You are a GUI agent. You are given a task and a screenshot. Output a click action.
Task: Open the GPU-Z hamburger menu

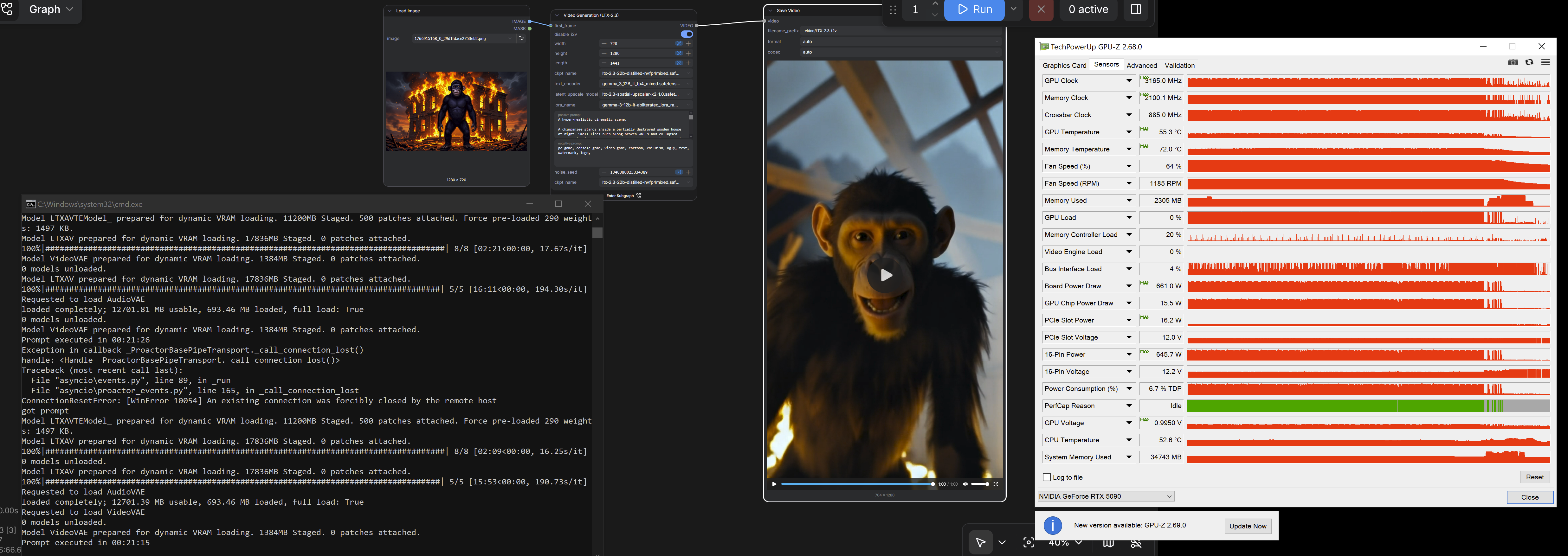pyautogui.click(x=1545, y=63)
